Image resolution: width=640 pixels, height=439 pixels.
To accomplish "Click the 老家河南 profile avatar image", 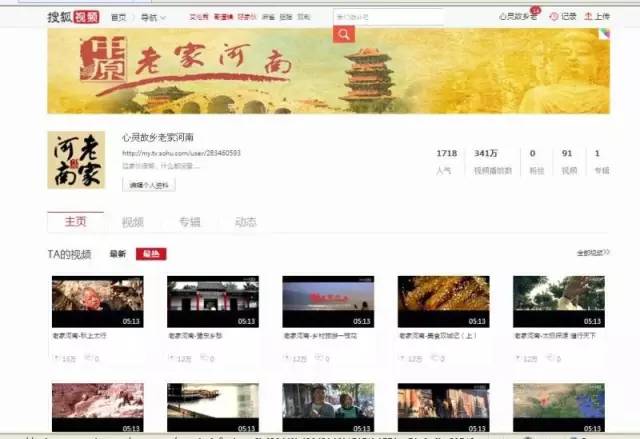I will tap(76, 160).
